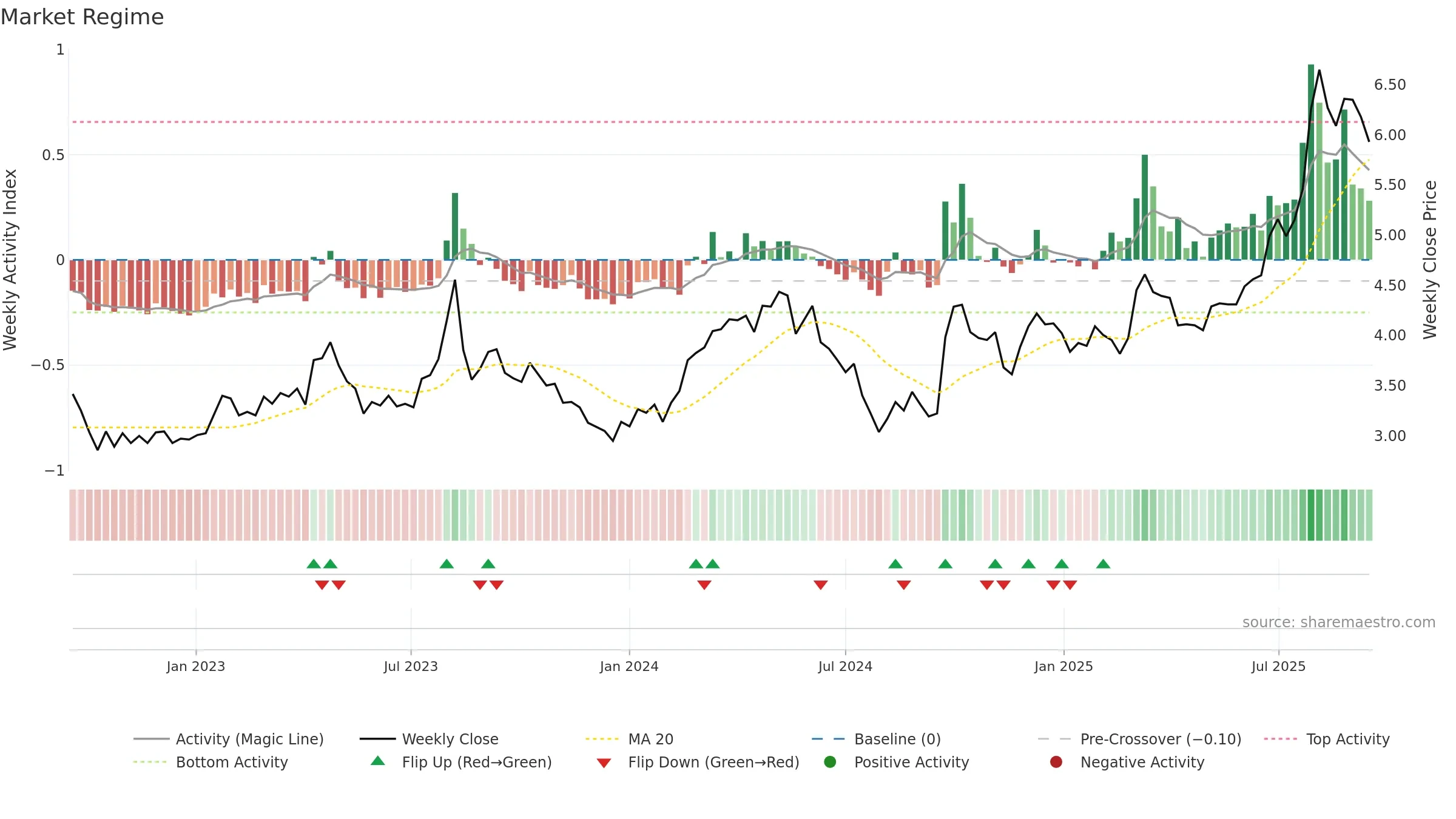Click the Negative Activity red circle legend icon
This screenshot has width=1456, height=819.
(1056, 762)
